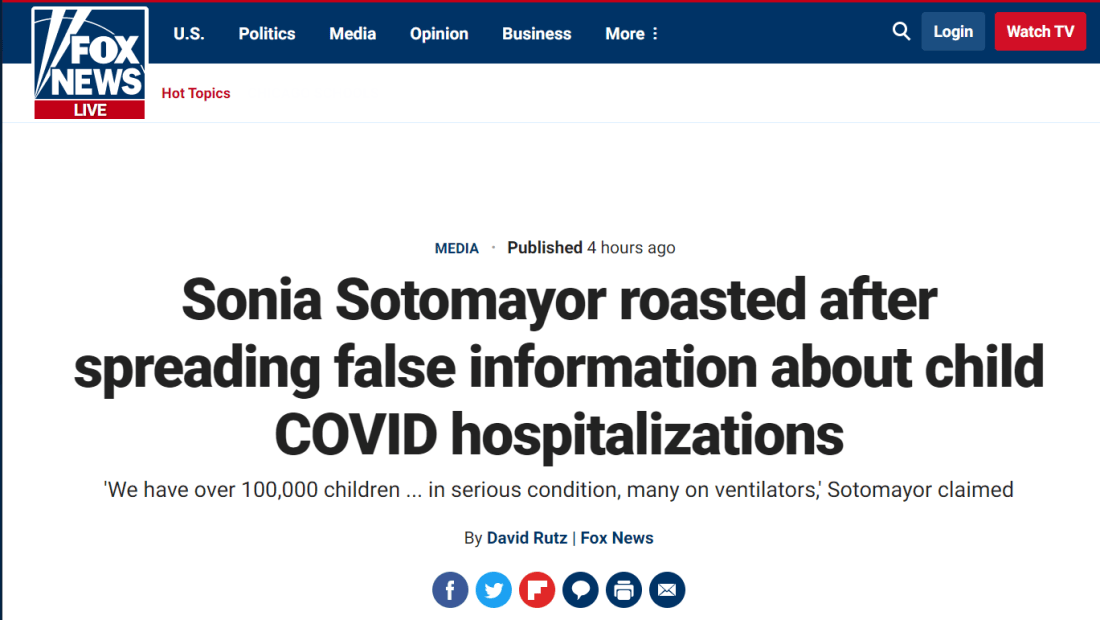The height and width of the screenshot is (620, 1100).
Task: Share article on Facebook
Action: [450, 590]
